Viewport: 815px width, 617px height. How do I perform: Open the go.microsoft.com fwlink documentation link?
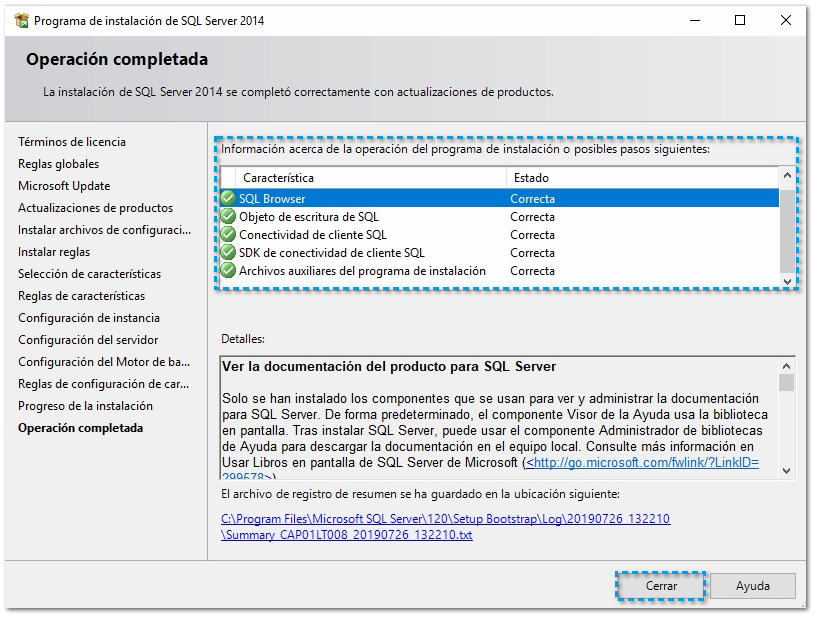[x=642, y=462]
